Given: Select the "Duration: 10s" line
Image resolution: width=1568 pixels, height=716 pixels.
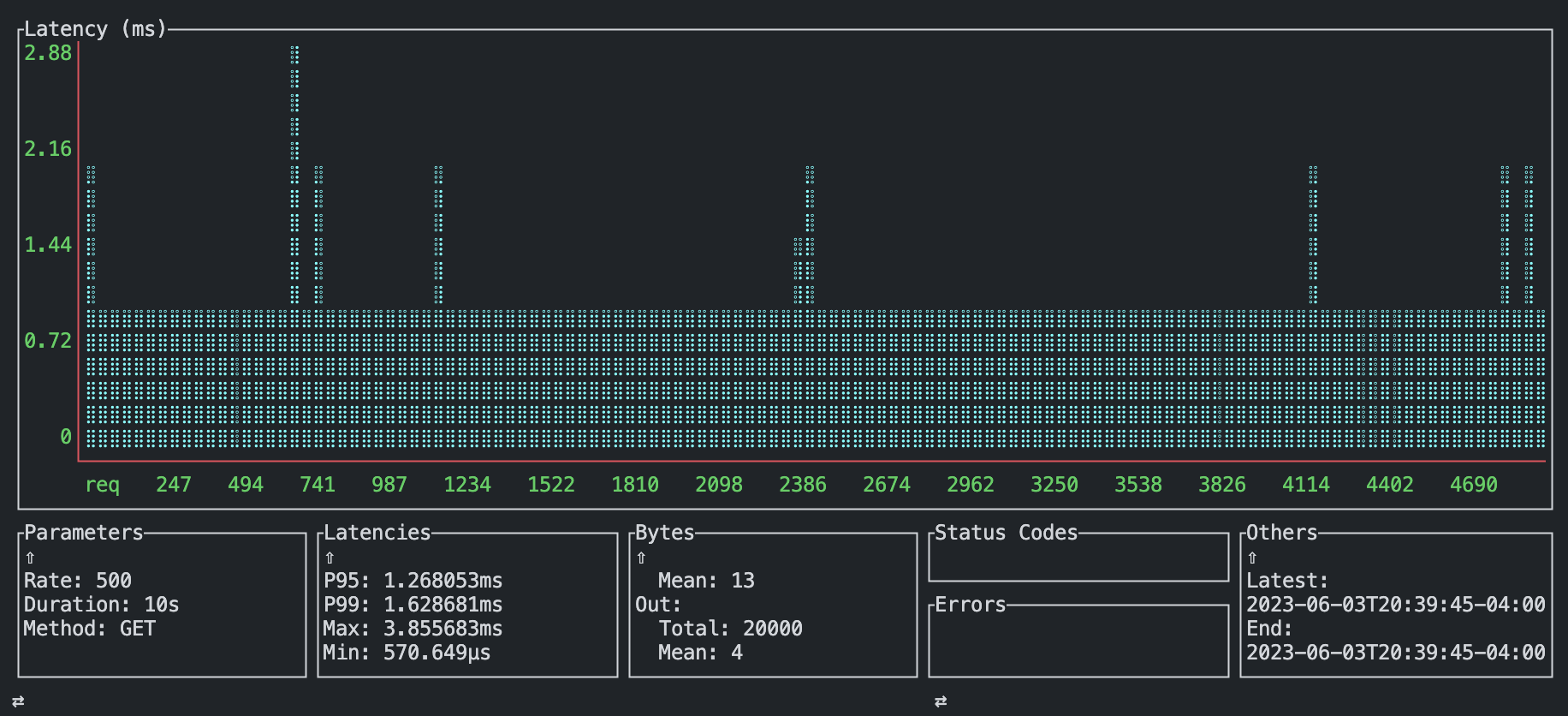Looking at the screenshot, I should point(102,605).
